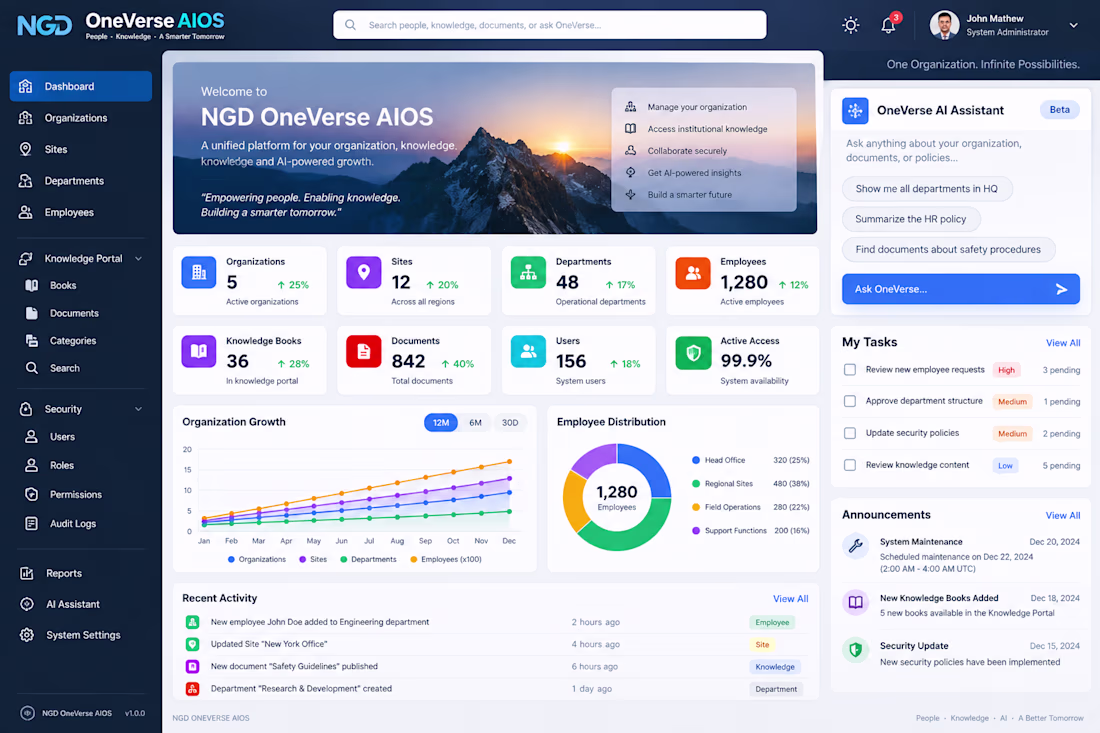Viewport: 1100px width, 733px height.
Task: Open the AI Assistant sidebar icon
Action: click(x=27, y=604)
